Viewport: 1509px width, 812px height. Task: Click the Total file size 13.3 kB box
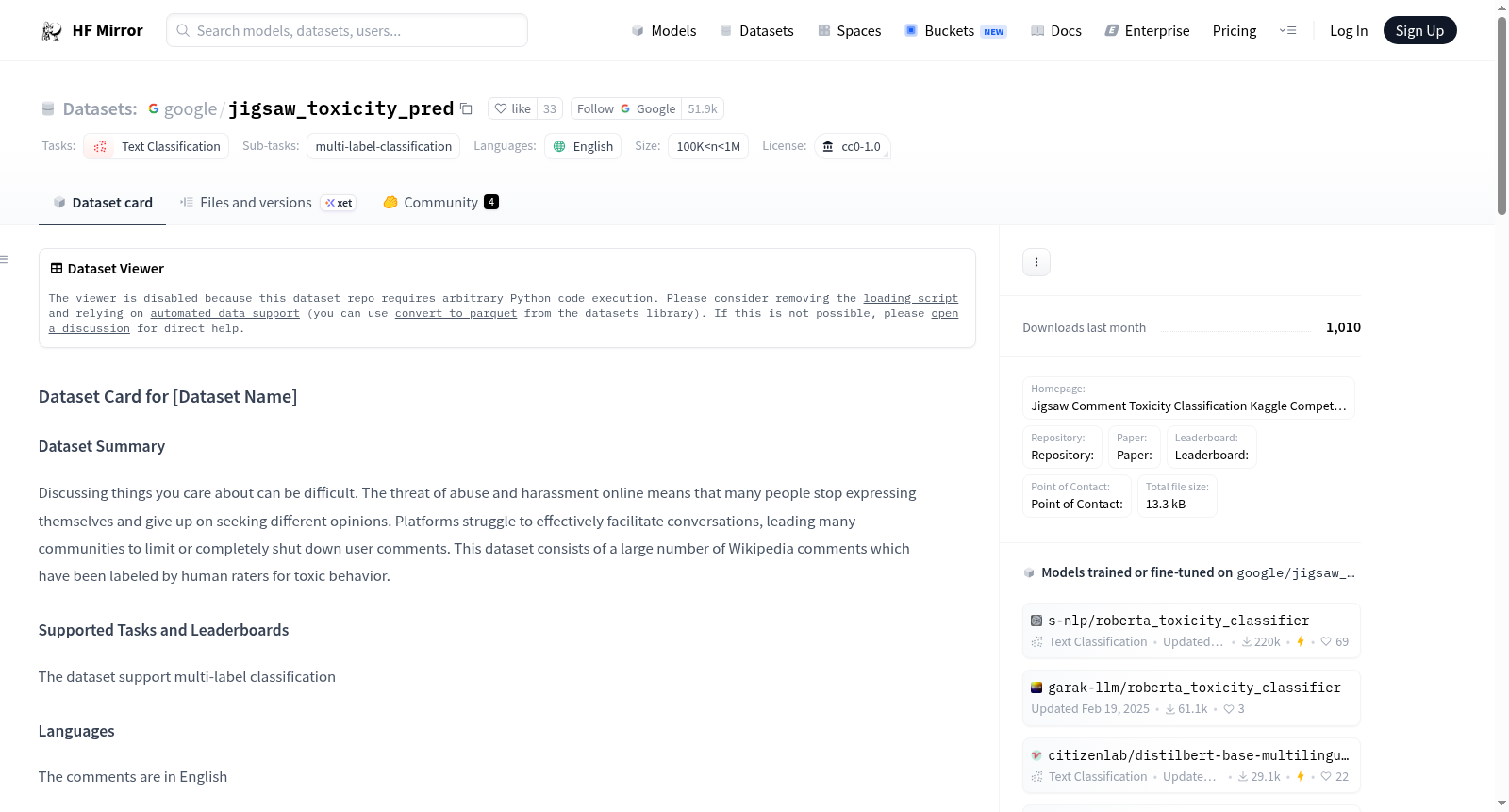coord(1177,496)
